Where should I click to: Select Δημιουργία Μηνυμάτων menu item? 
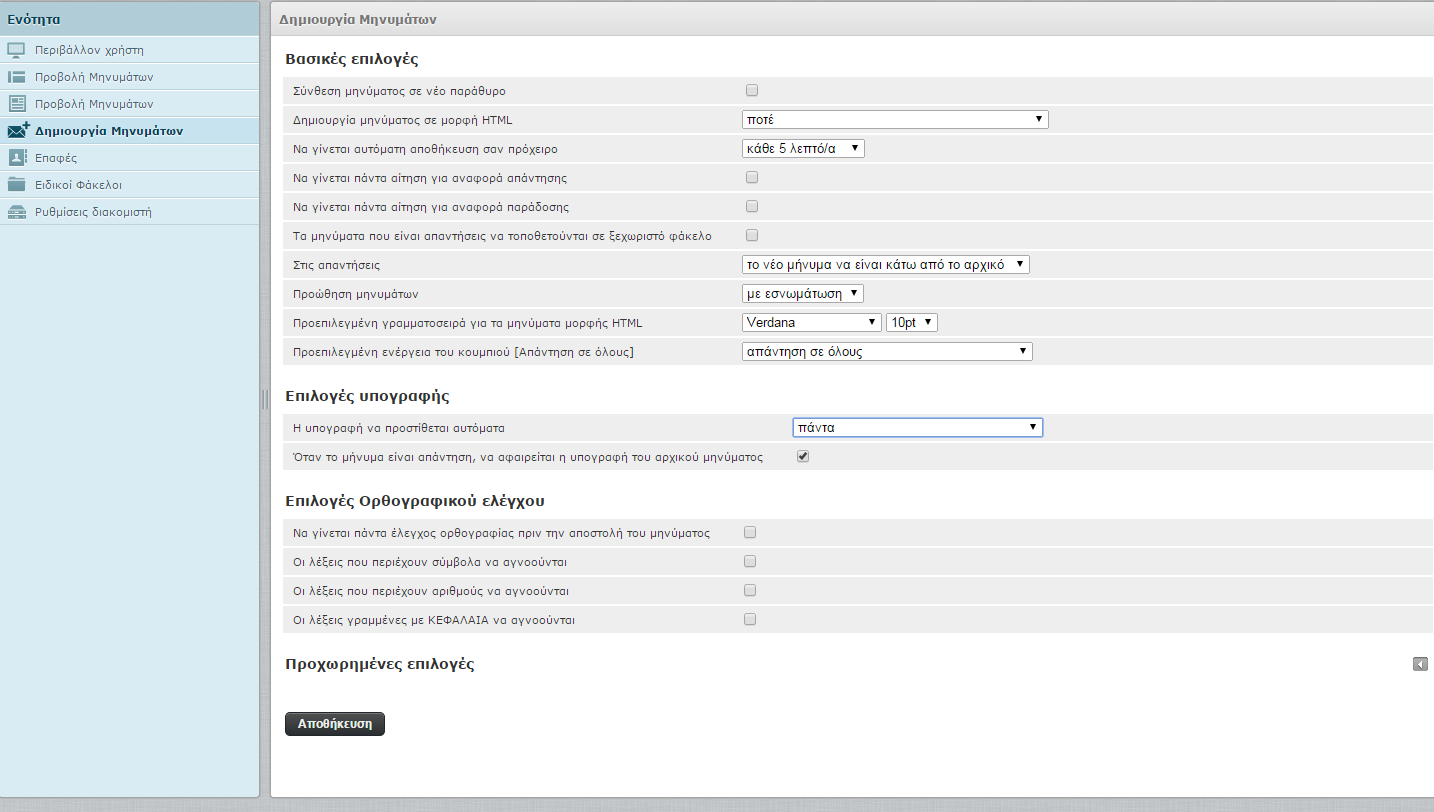pos(130,131)
